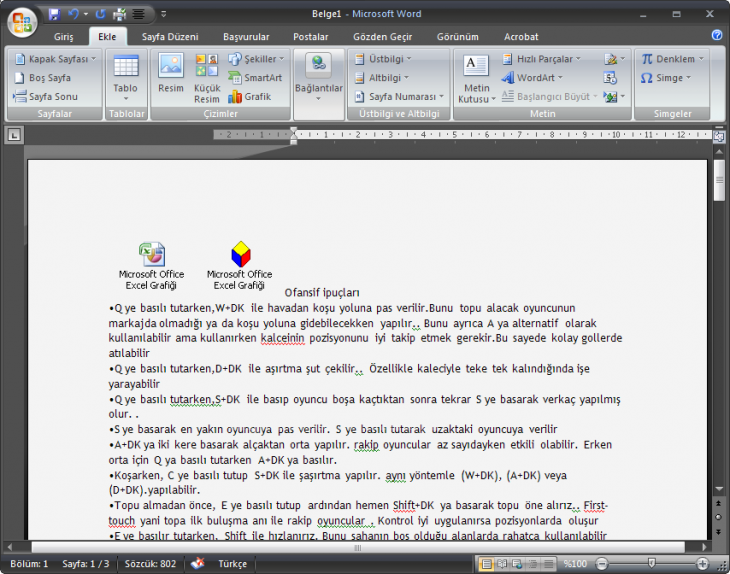The image size is (730, 574).
Task: Click the Save icon in quick access toolbar
Action: 54,14
